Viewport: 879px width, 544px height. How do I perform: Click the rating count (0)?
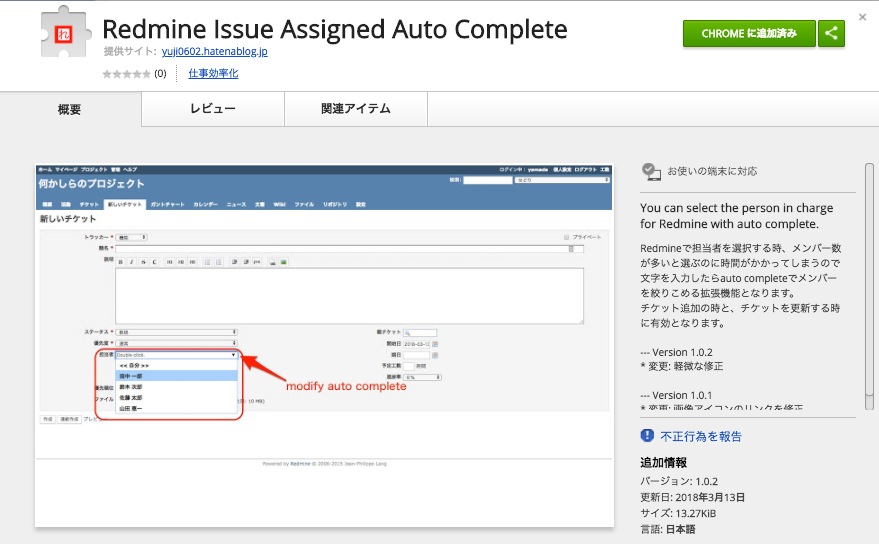click(x=160, y=73)
